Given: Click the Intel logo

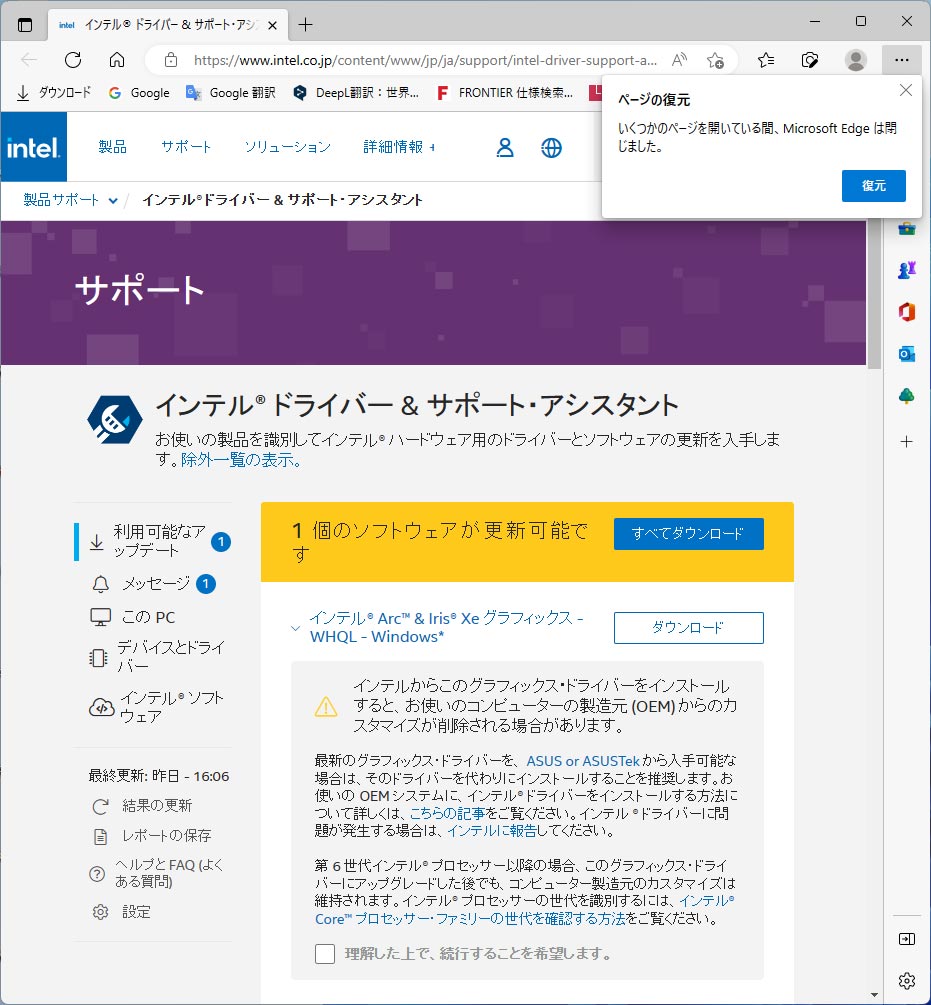Looking at the screenshot, I should coord(33,147).
